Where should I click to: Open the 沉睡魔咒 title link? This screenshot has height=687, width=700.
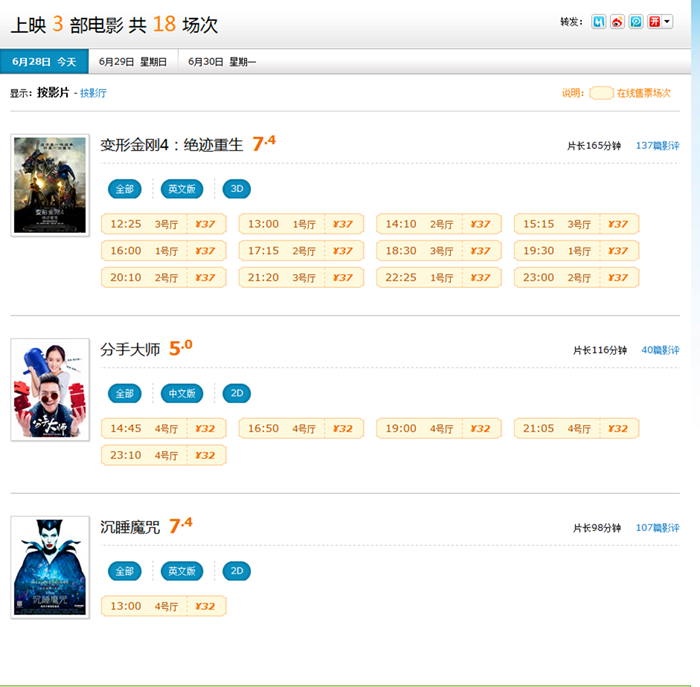tap(130, 527)
